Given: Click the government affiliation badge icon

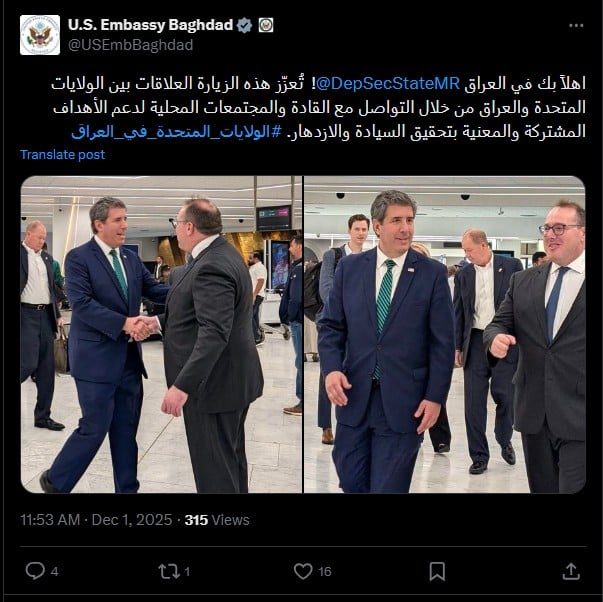Looking at the screenshot, I should coord(266,25).
